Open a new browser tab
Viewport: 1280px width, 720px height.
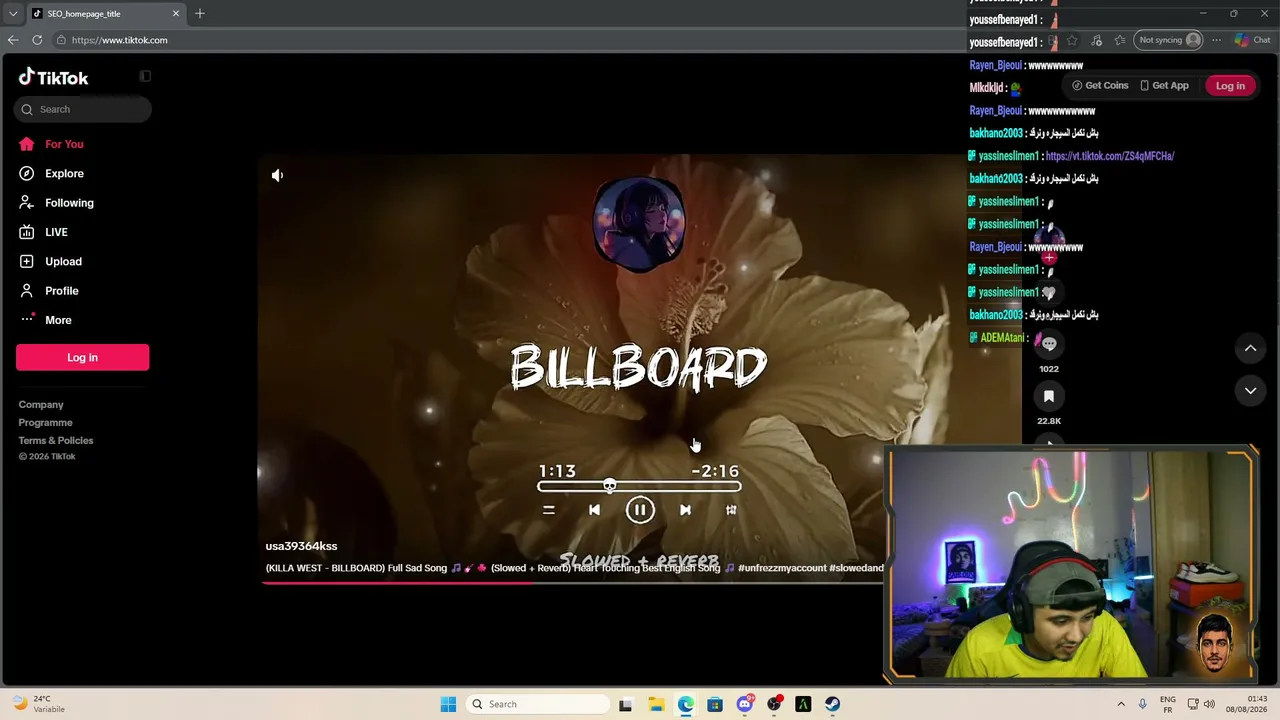[200, 14]
